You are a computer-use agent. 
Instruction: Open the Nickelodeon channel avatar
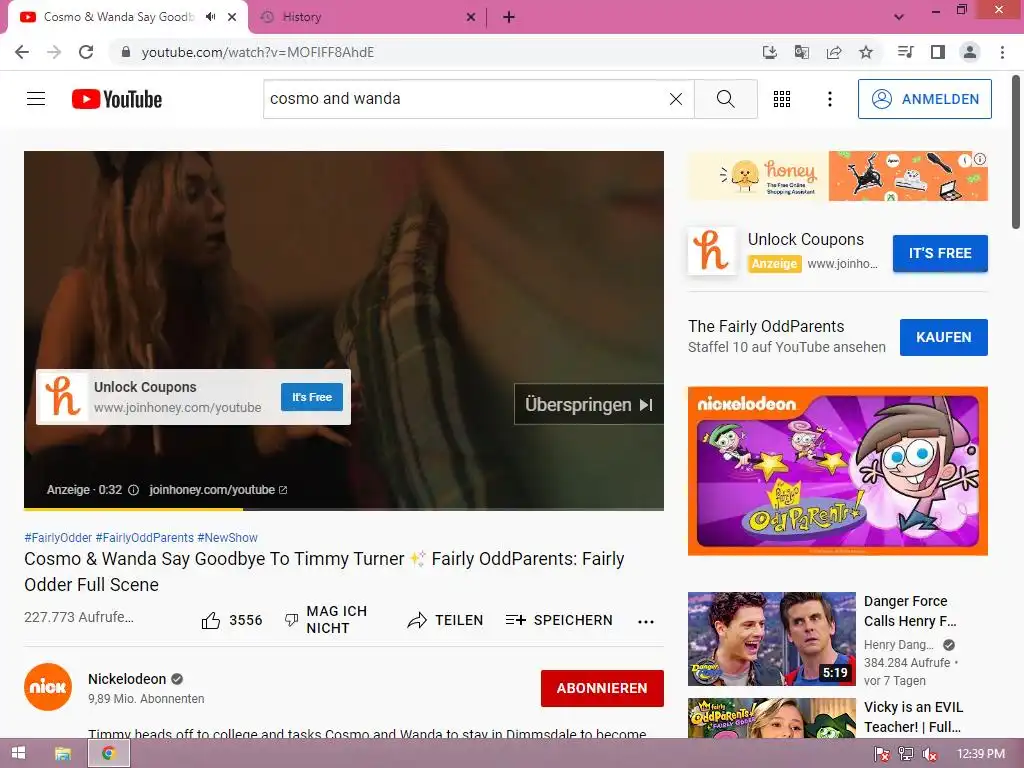[48, 687]
